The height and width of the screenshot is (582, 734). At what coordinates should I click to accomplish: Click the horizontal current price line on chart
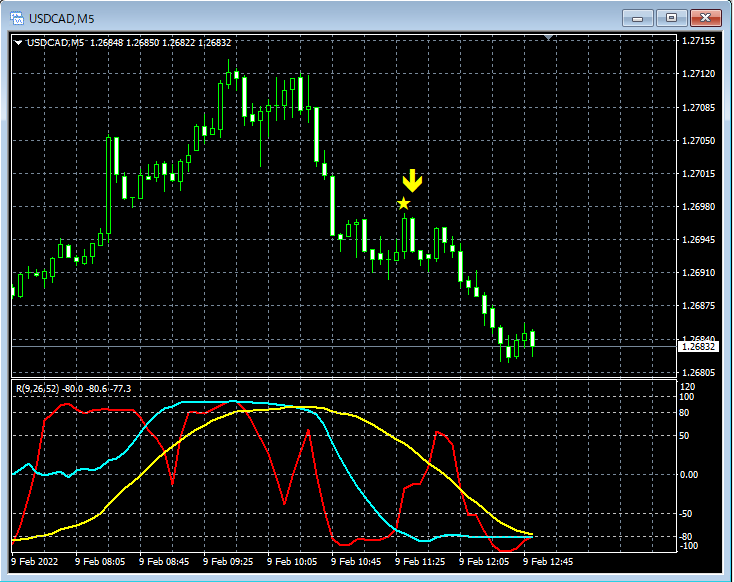(x=344, y=347)
